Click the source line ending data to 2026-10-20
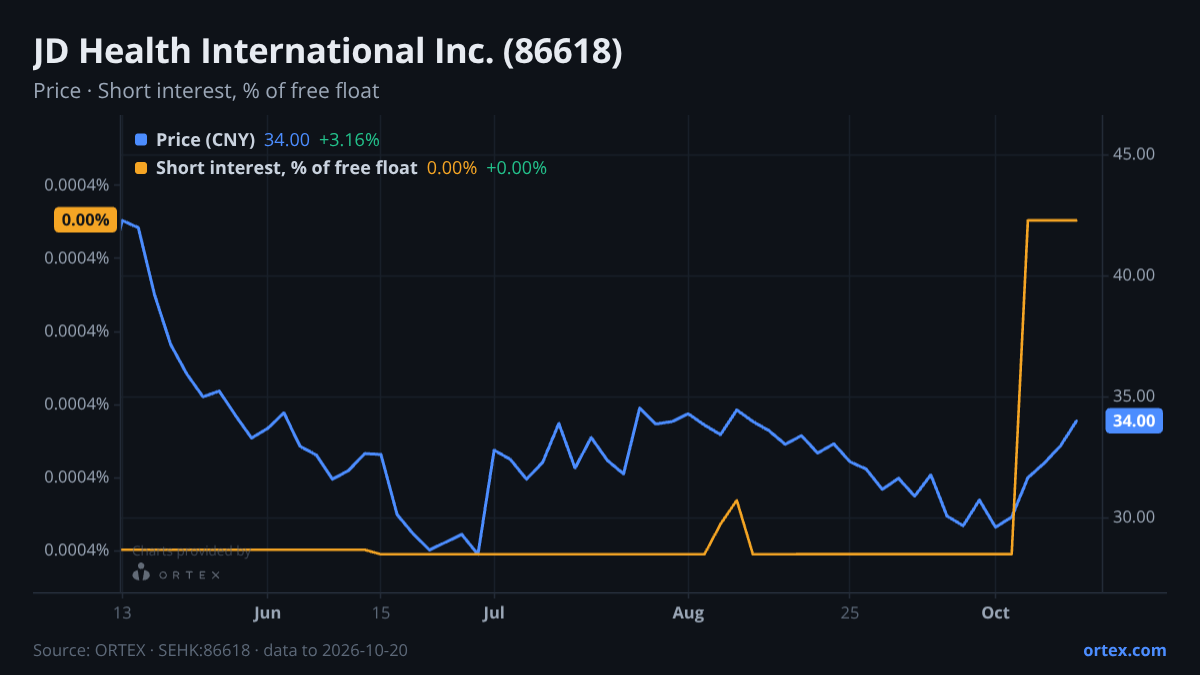 point(220,650)
